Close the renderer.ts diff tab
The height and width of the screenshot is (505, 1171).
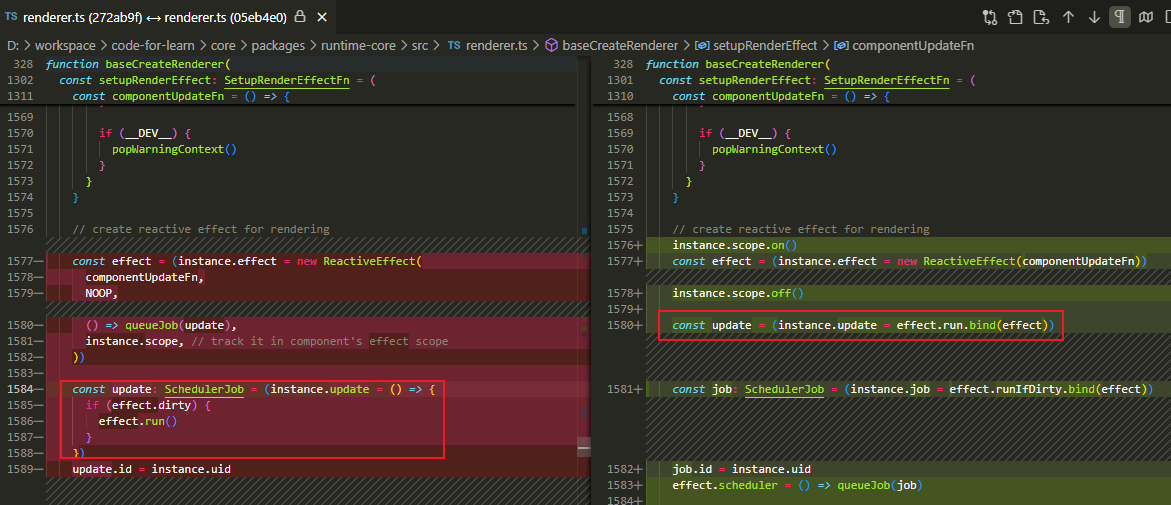click(x=320, y=16)
